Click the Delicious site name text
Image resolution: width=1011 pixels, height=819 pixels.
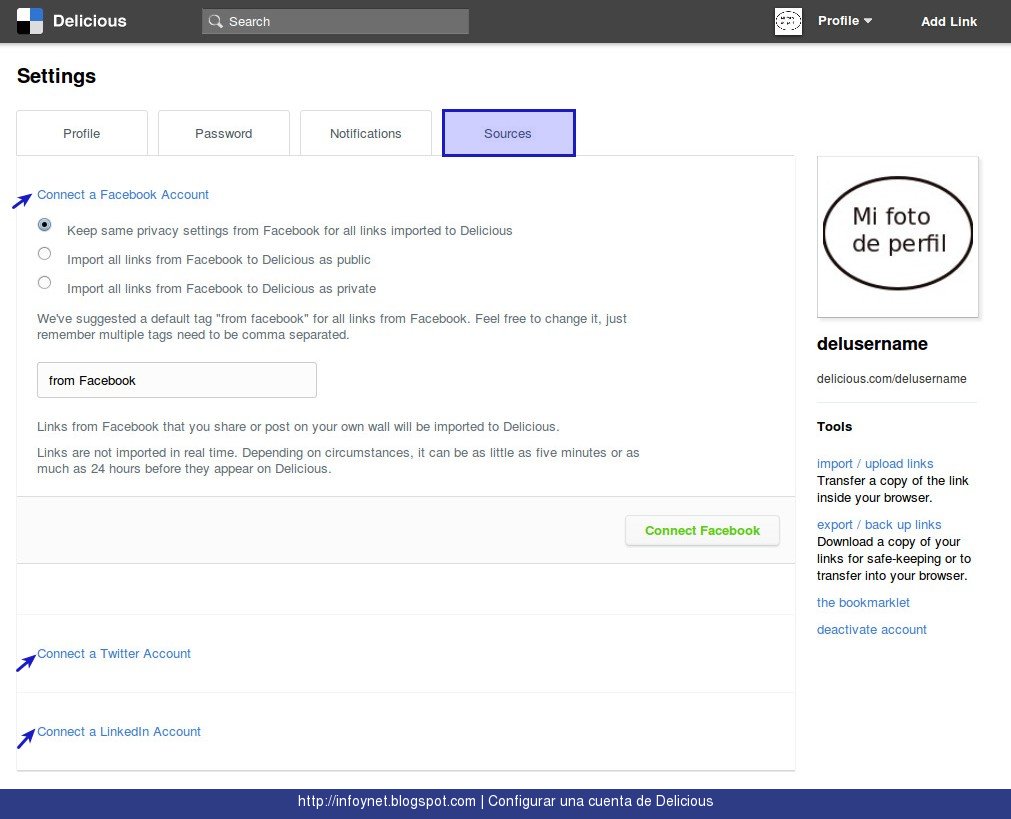coord(90,21)
